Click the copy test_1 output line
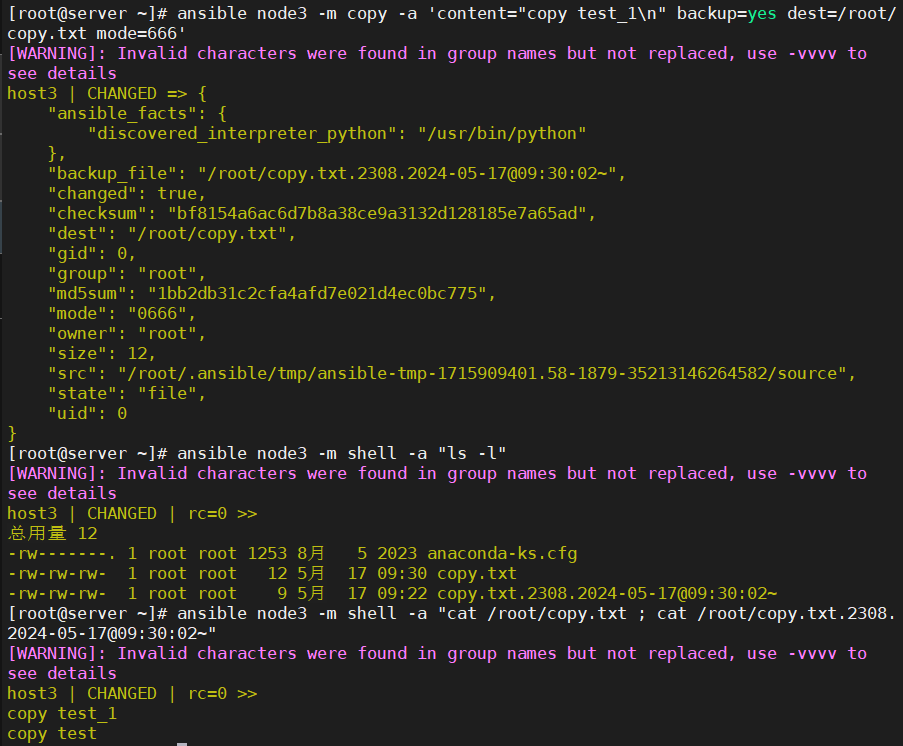Screen dimensions: 903x746 pyautogui.click(x=60, y=713)
